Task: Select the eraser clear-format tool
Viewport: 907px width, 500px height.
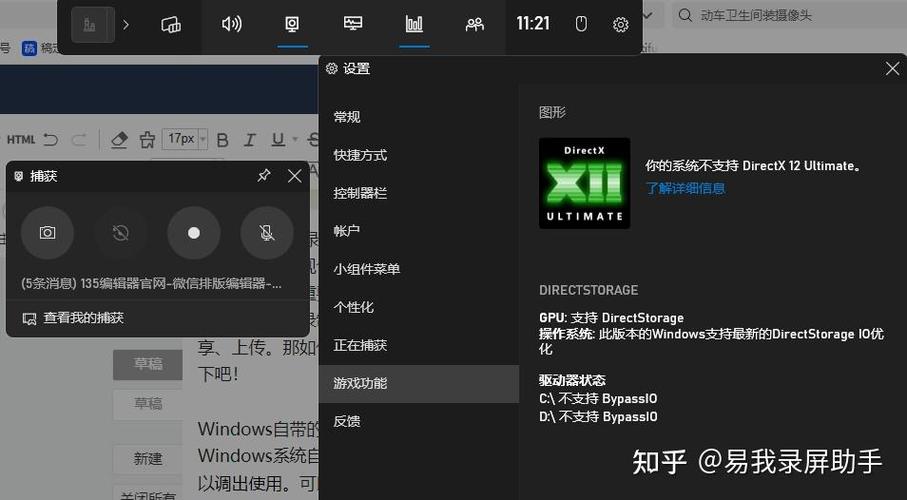Action: (119, 139)
